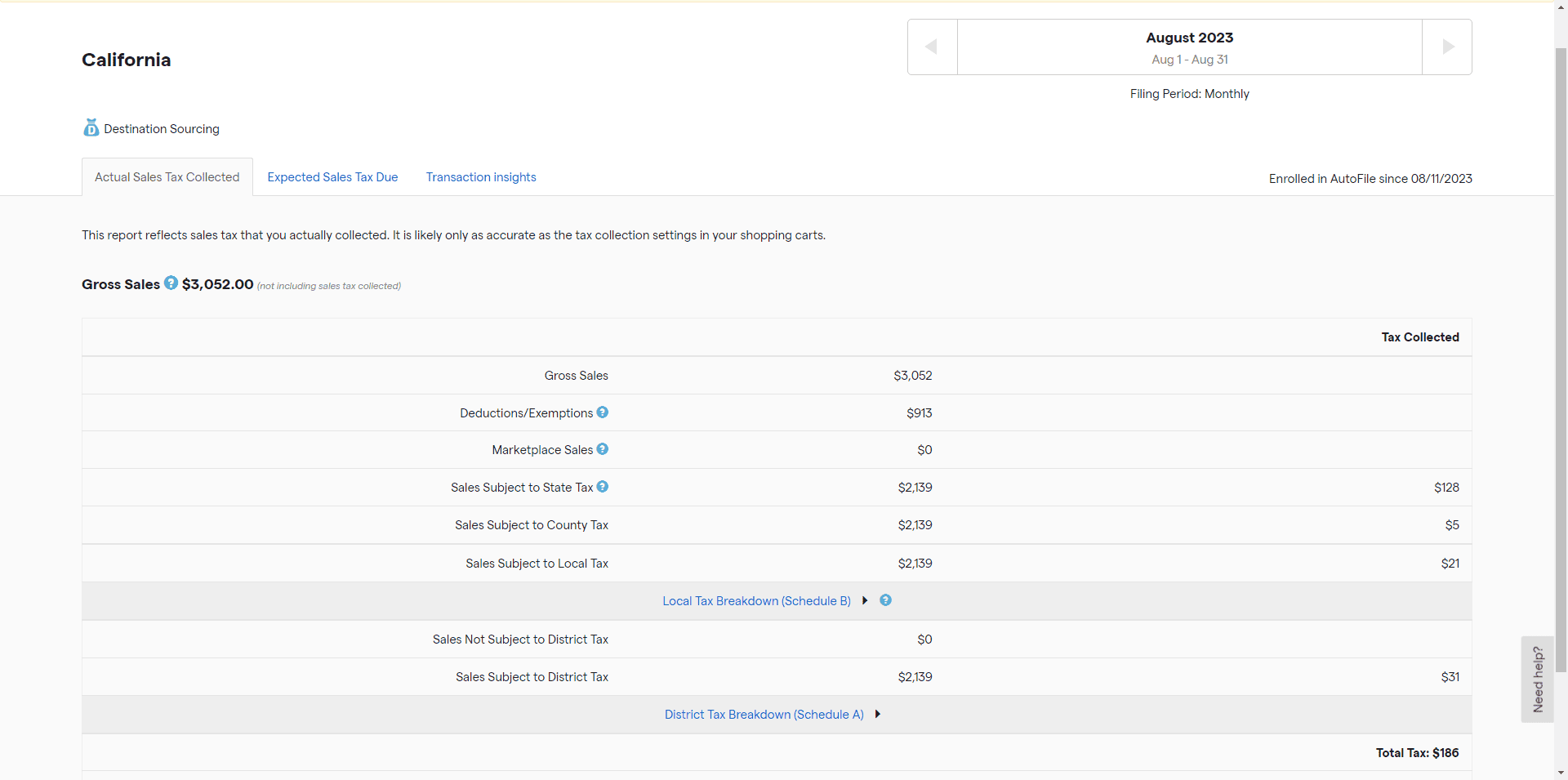Click Enrolled in AutoFile since 08/11/2023 text
Image resolution: width=1568 pixels, height=780 pixels.
[x=1370, y=179]
